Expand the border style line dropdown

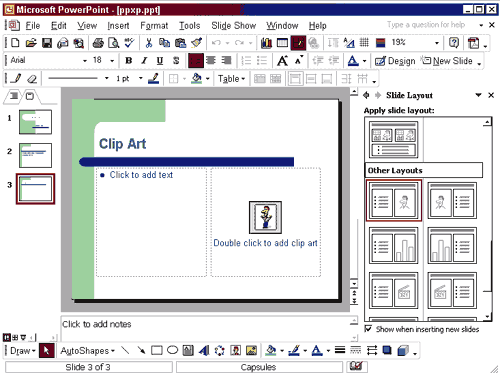tap(107, 79)
